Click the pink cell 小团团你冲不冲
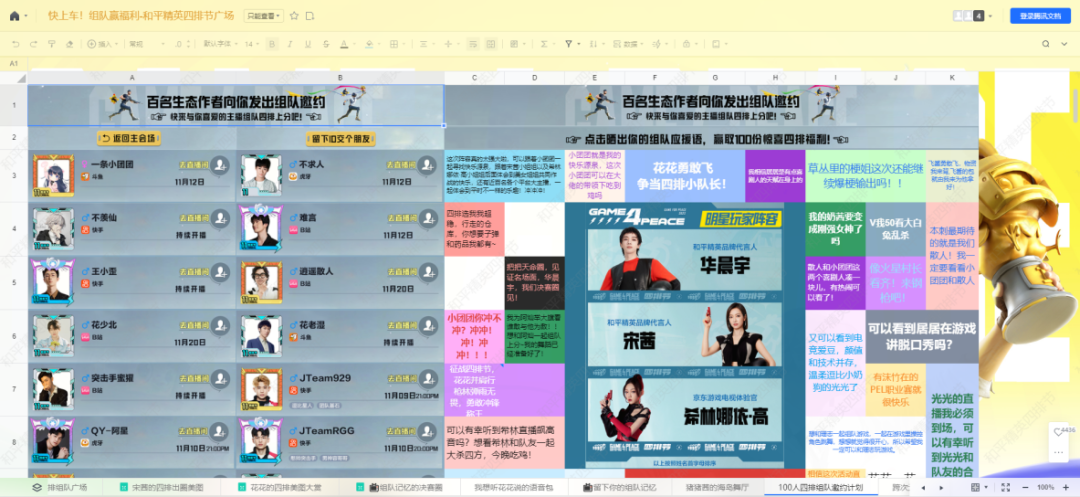The image size is (1080, 497). click(x=474, y=336)
